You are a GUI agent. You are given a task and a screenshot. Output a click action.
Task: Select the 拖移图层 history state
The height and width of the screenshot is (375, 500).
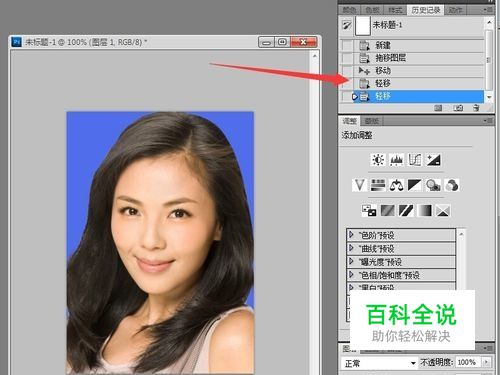(419, 58)
